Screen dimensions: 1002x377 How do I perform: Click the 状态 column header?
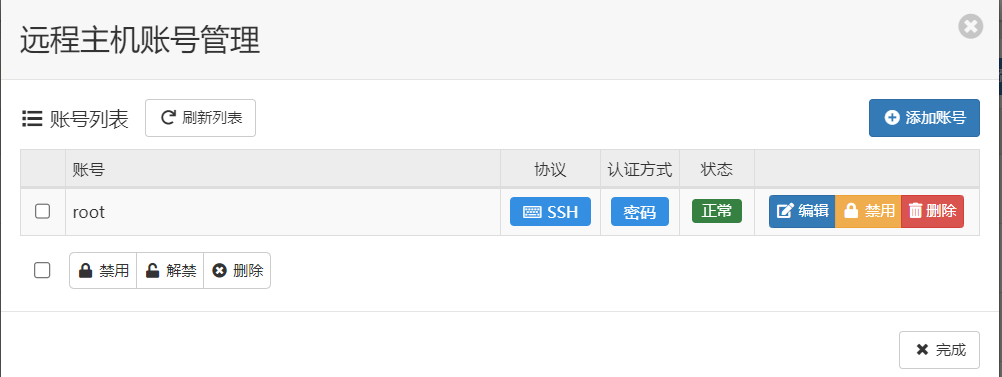tap(717, 169)
